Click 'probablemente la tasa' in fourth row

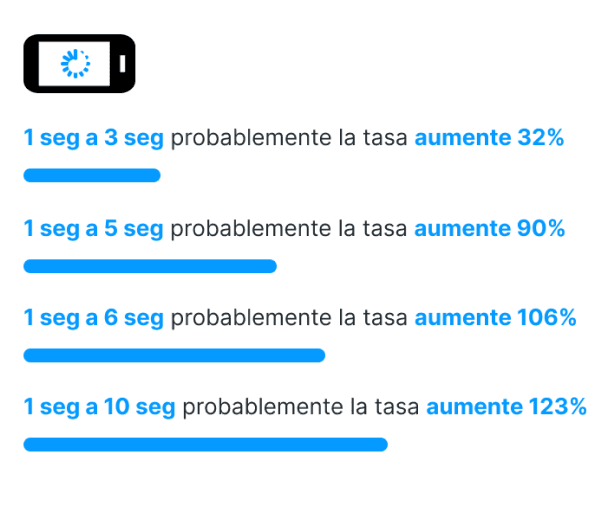tap(301, 407)
